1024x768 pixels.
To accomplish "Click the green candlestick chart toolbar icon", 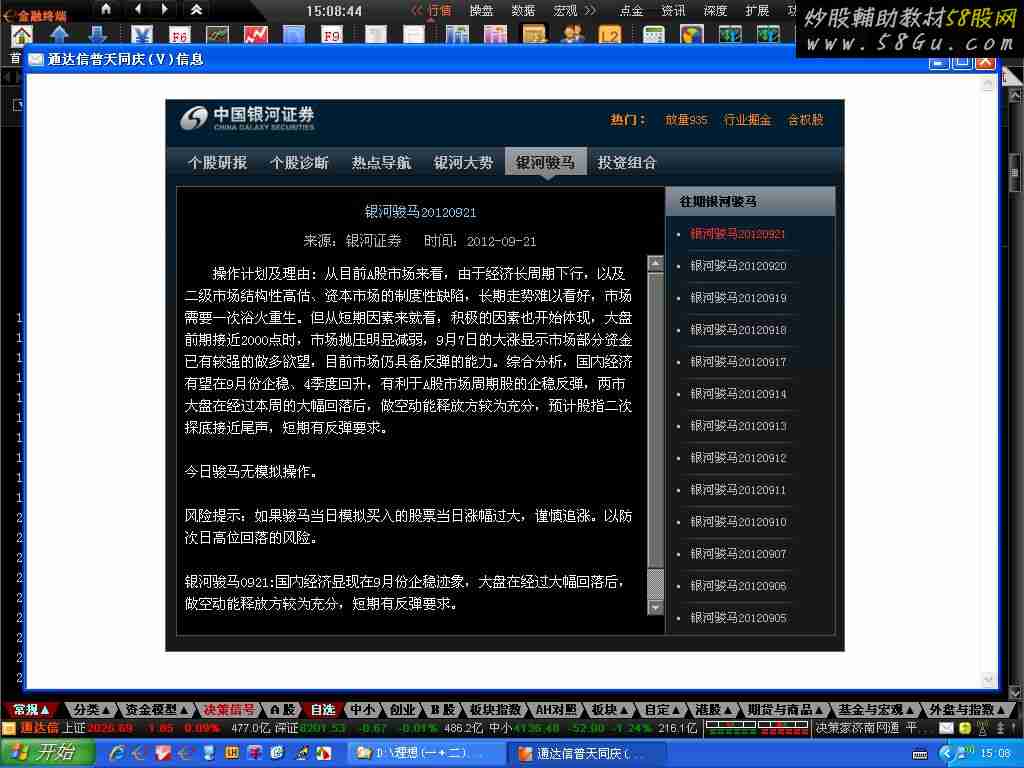I will [217, 34].
